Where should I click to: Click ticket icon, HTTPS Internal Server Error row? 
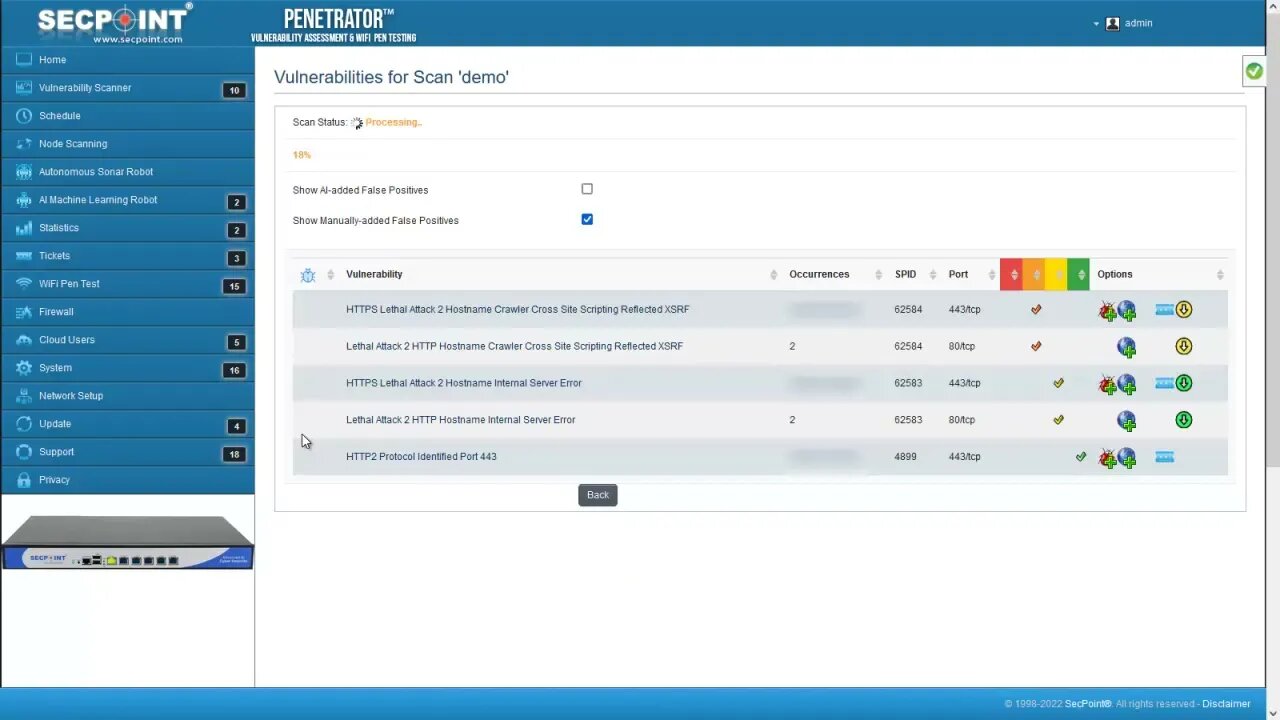1164,383
